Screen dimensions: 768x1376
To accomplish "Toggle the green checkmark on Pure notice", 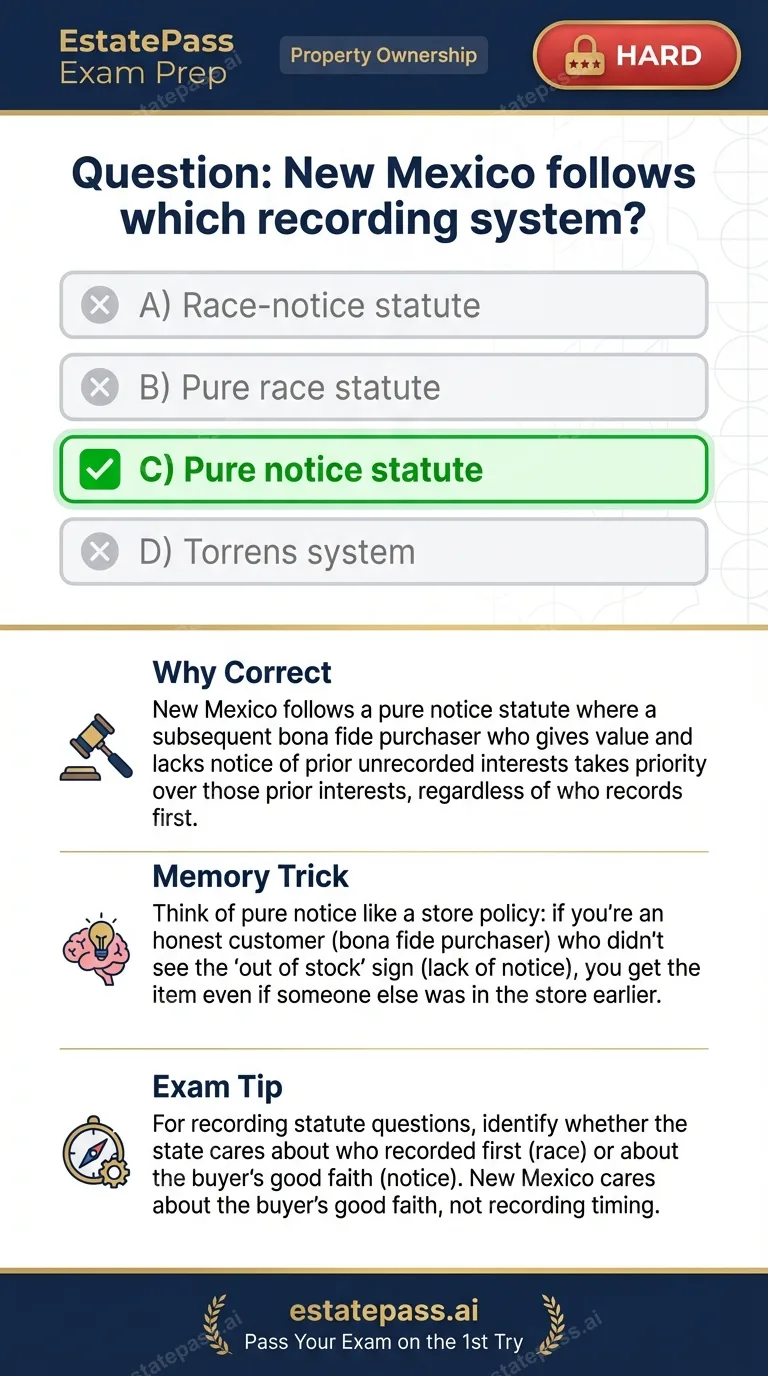I will pyautogui.click(x=100, y=469).
